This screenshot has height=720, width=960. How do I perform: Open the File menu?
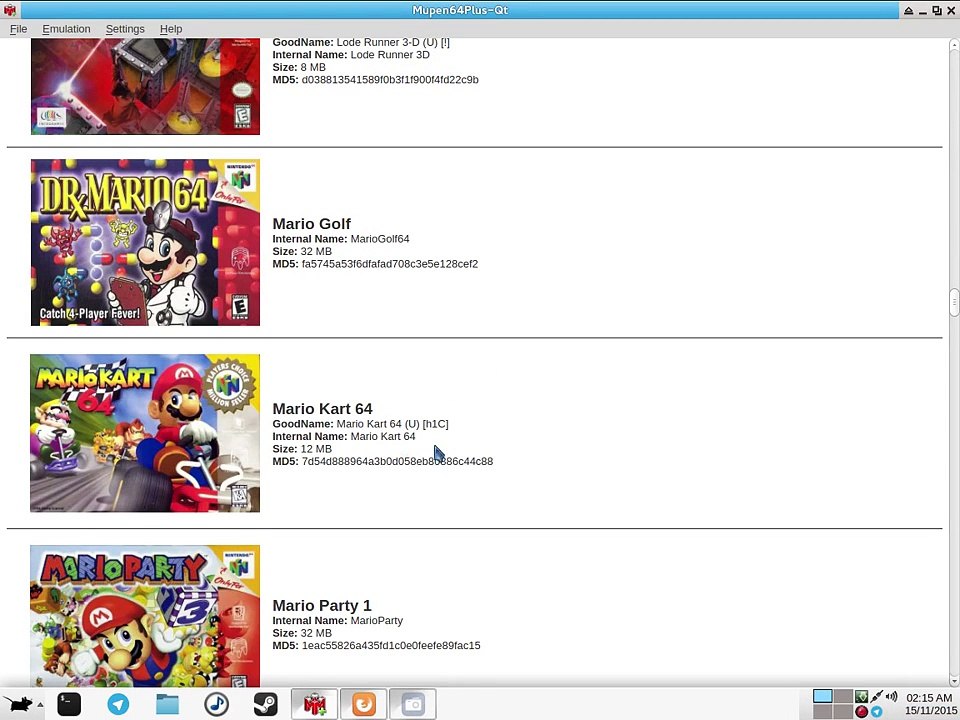tap(18, 29)
